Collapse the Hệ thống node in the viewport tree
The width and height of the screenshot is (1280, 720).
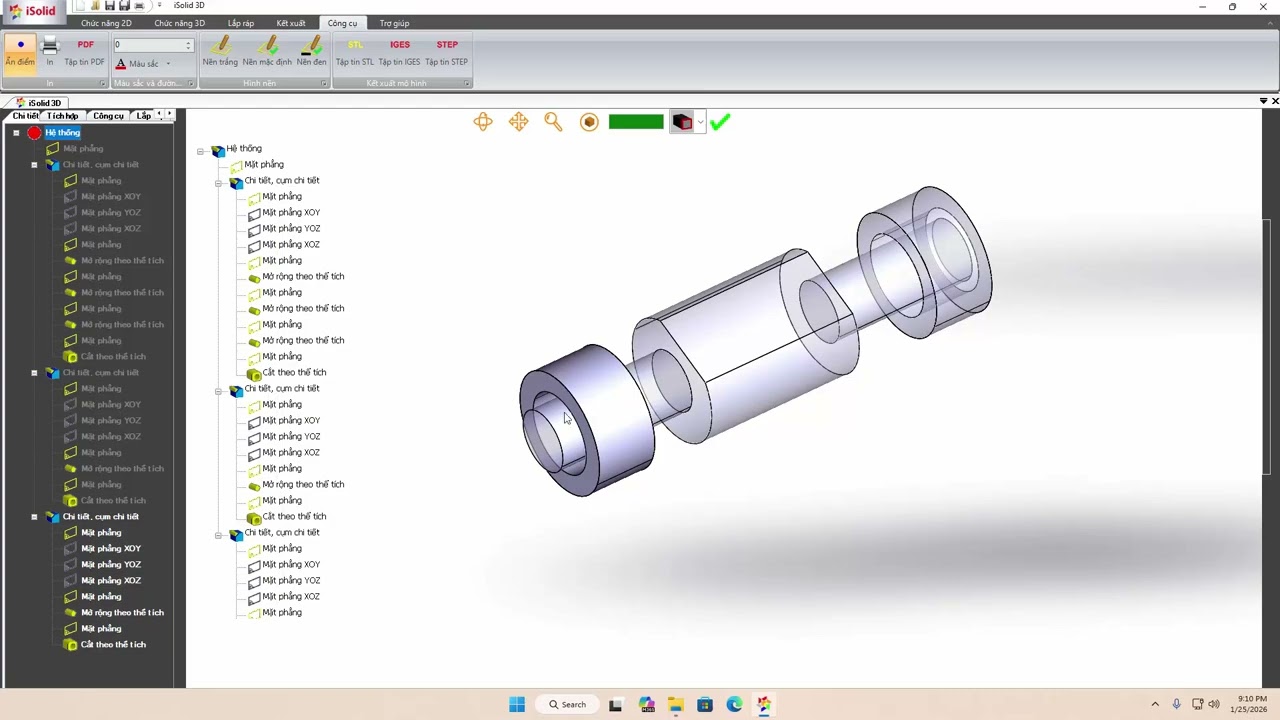200,151
